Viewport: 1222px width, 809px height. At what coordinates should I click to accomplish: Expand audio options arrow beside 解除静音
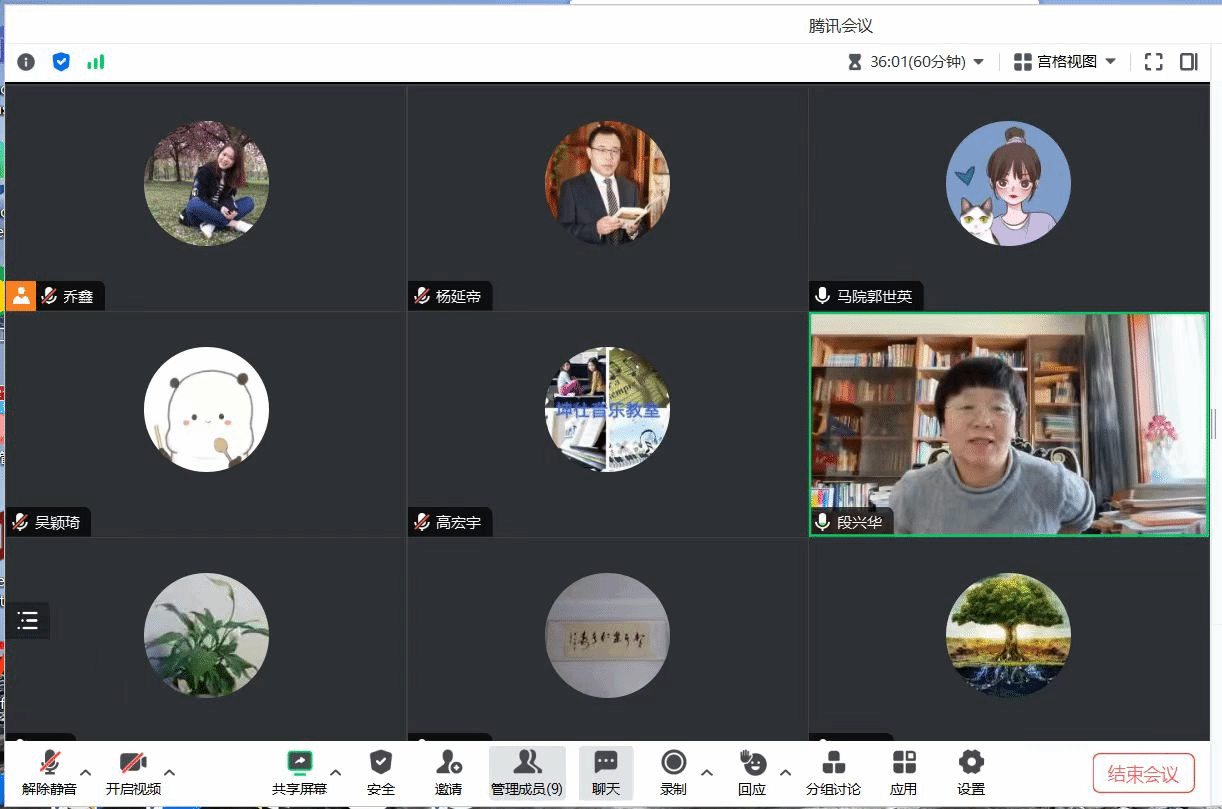[86, 772]
